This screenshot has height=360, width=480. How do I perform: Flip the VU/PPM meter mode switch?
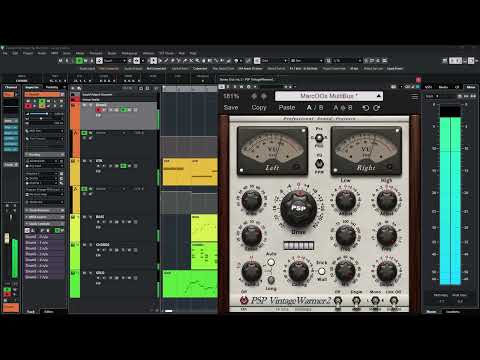click(x=319, y=164)
